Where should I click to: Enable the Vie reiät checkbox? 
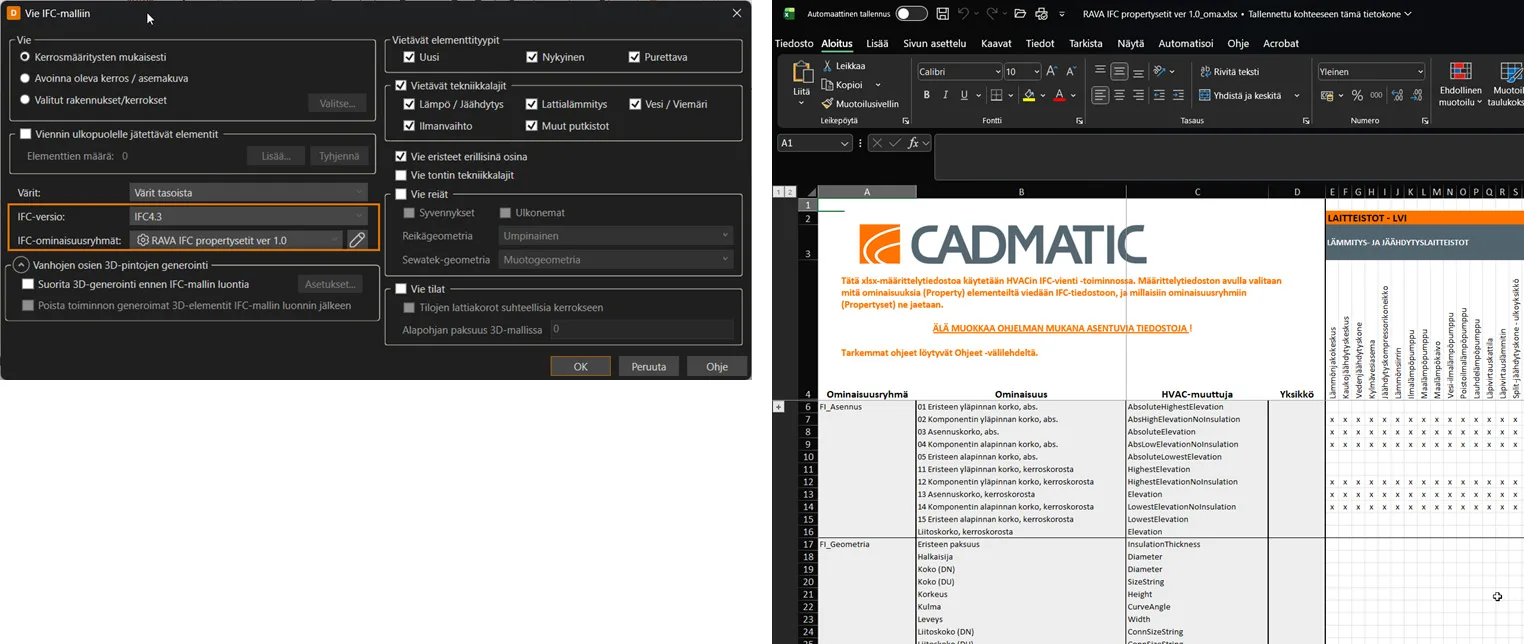[401, 194]
